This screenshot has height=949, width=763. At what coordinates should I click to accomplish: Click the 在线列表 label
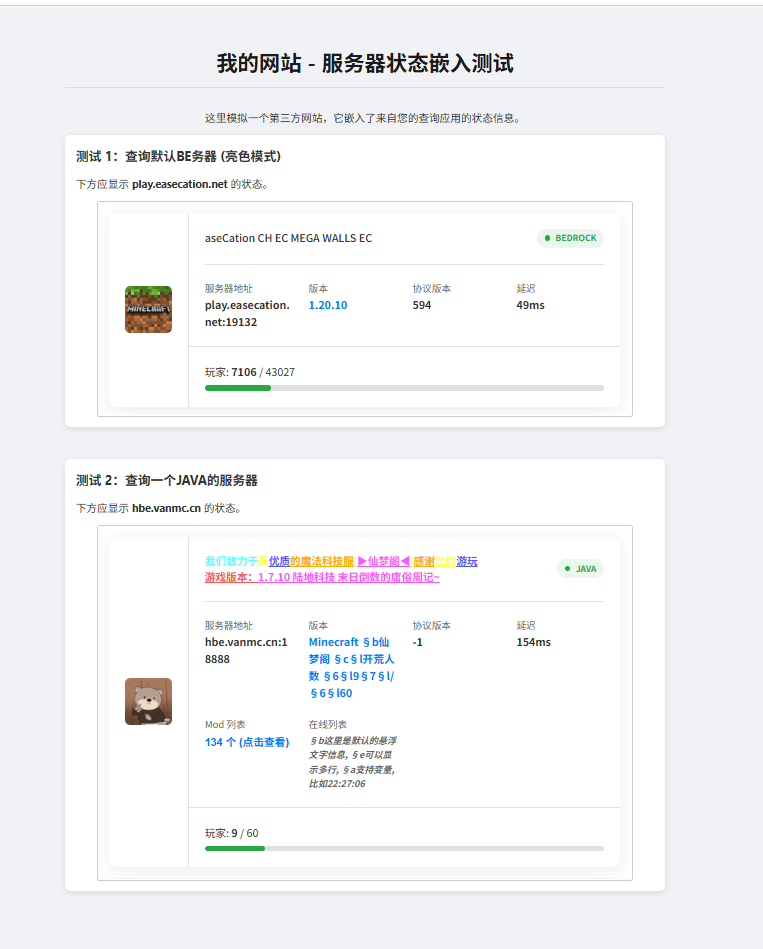tap(327, 724)
